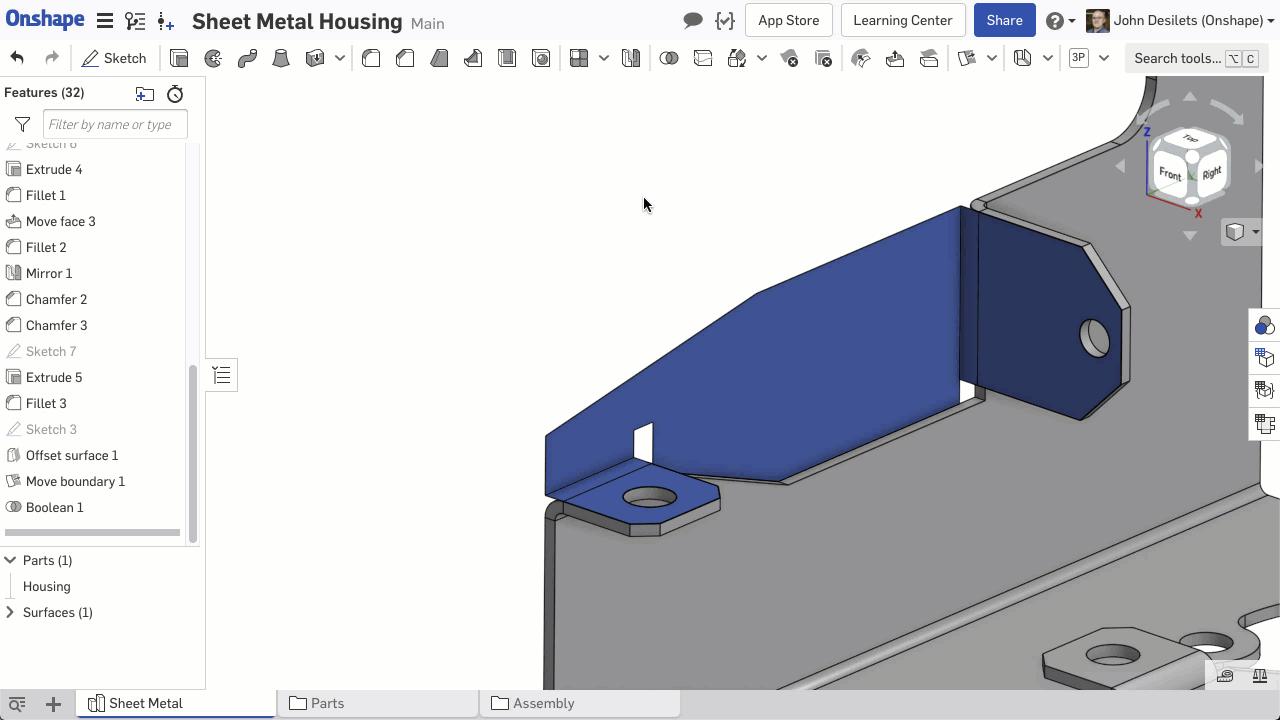Activate the Boolean tool
Image resolution: width=1280 pixels, height=720 pixels.
(x=669, y=58)
